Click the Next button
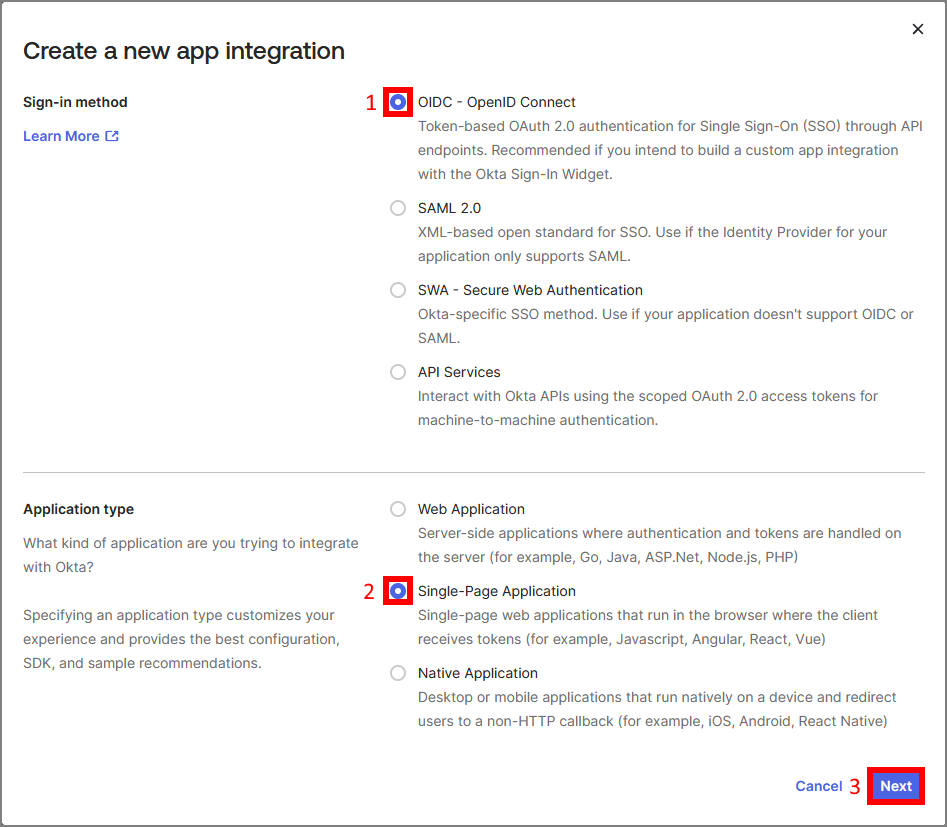Image resolution: width=947 pixels, height=827 pixels. pos(895,786)
